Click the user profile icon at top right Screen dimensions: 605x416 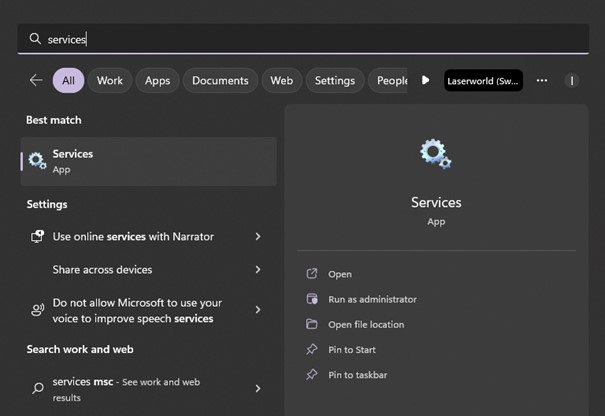573,80
